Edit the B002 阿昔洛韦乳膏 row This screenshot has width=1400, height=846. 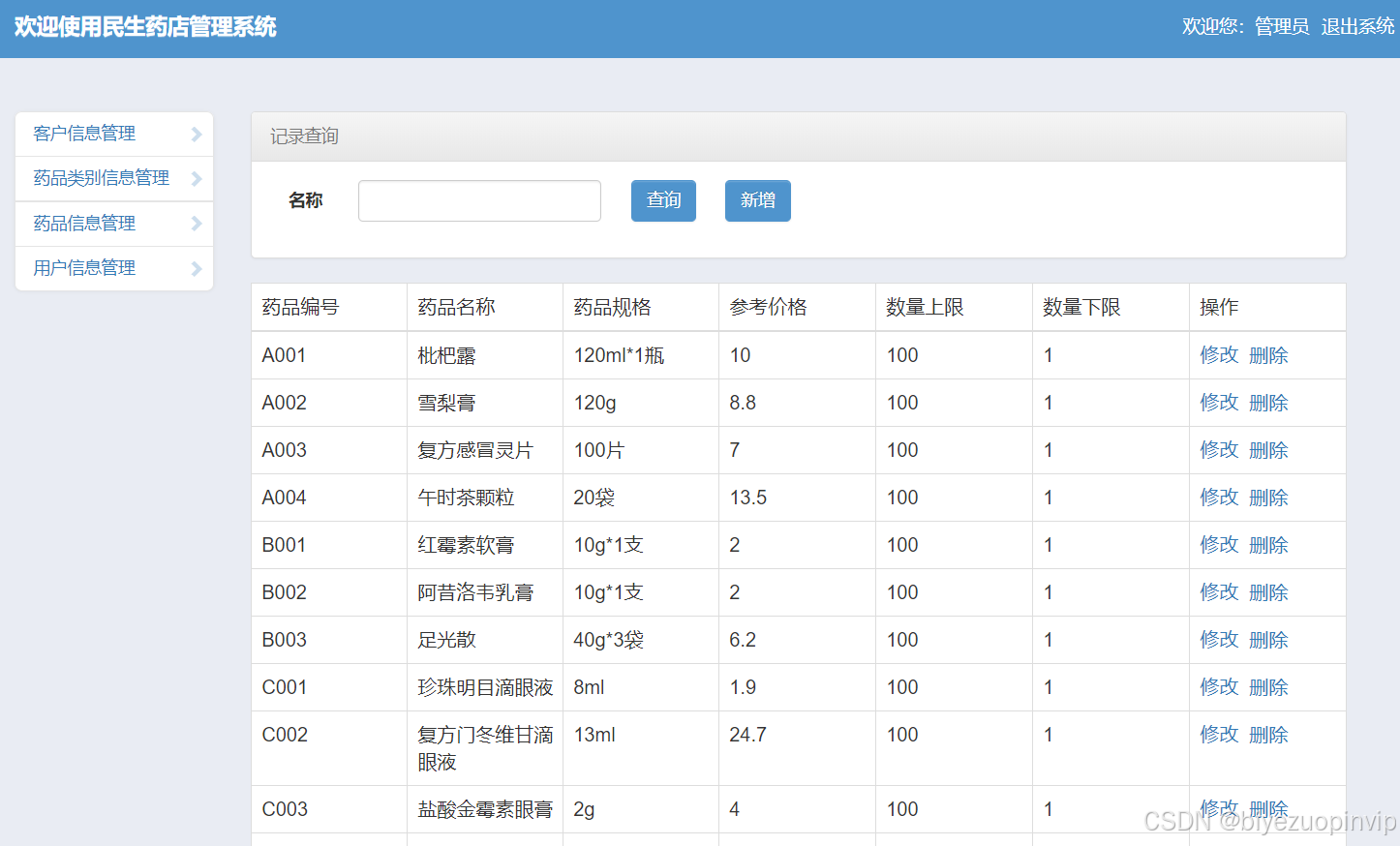click(1219, 592)
